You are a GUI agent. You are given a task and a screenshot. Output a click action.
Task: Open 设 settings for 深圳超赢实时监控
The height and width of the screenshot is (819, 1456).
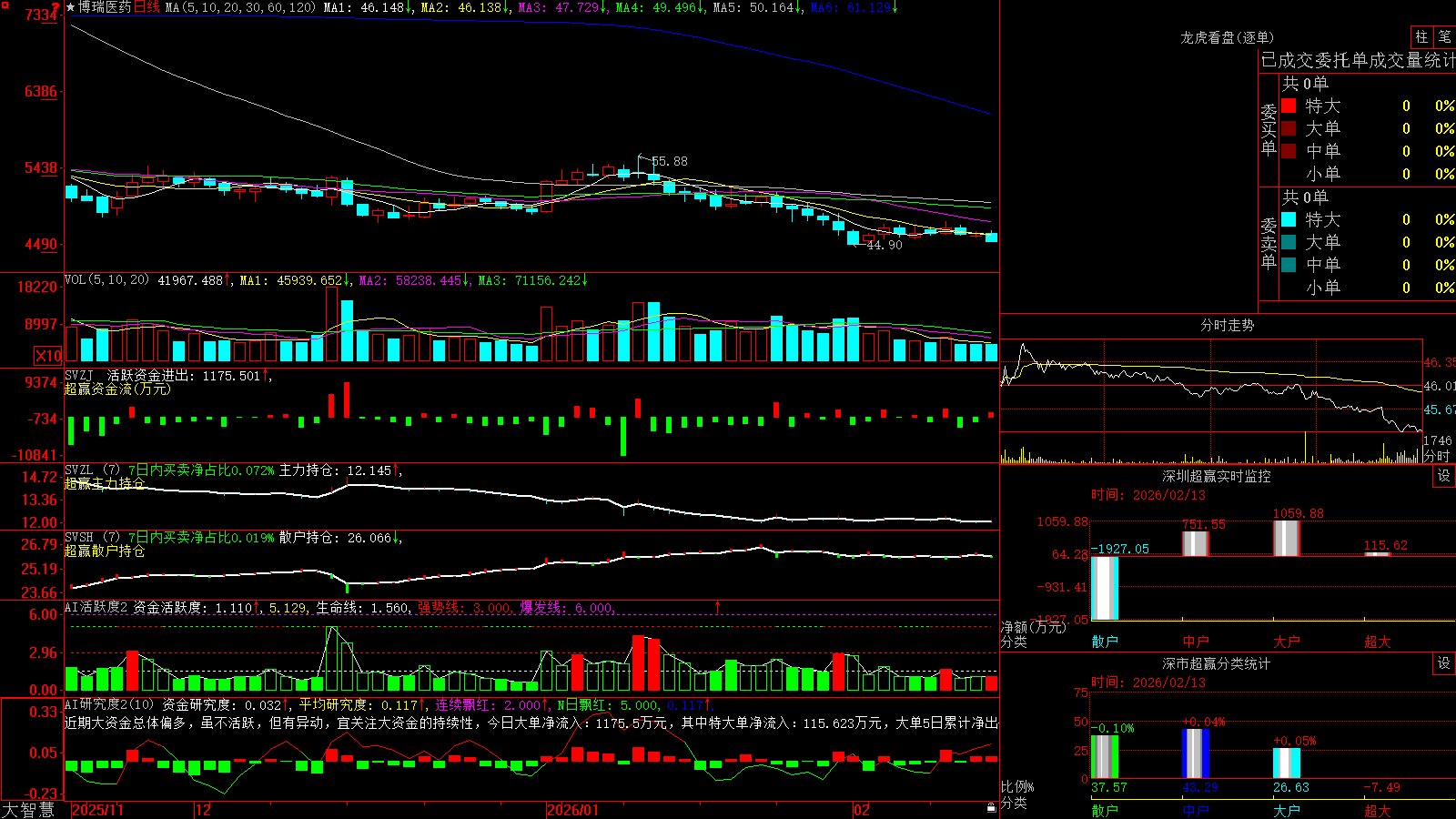click(1444, 476)
